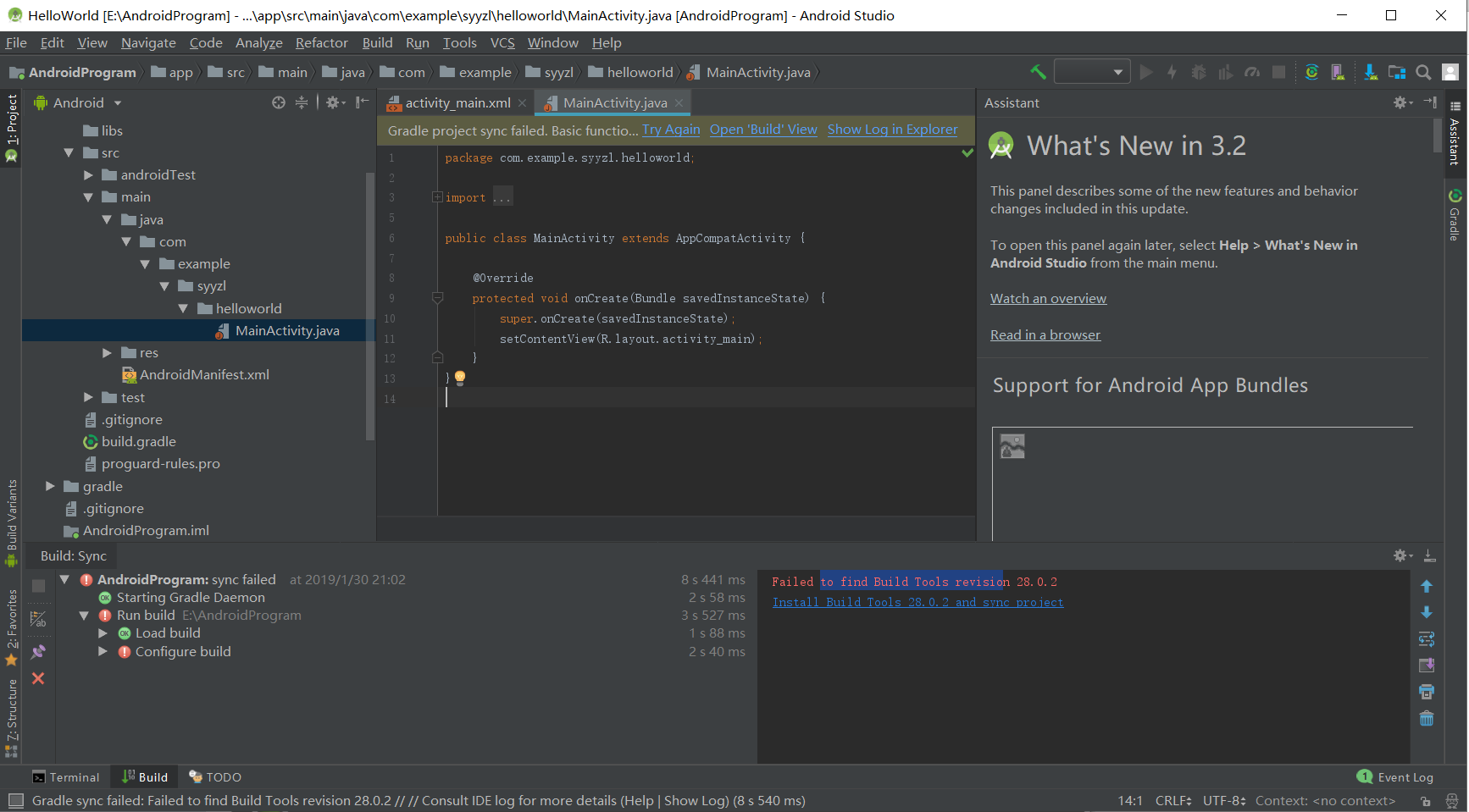Screen dimensions: 1469x812
Task: Click the Search Everywhere magnifier icon
Action: coord(1424,72)
